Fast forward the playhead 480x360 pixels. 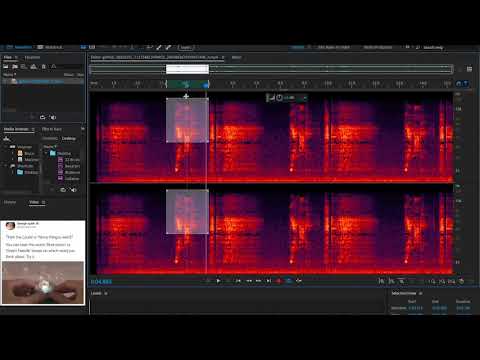pyautogui.click(x=258, y=281)
